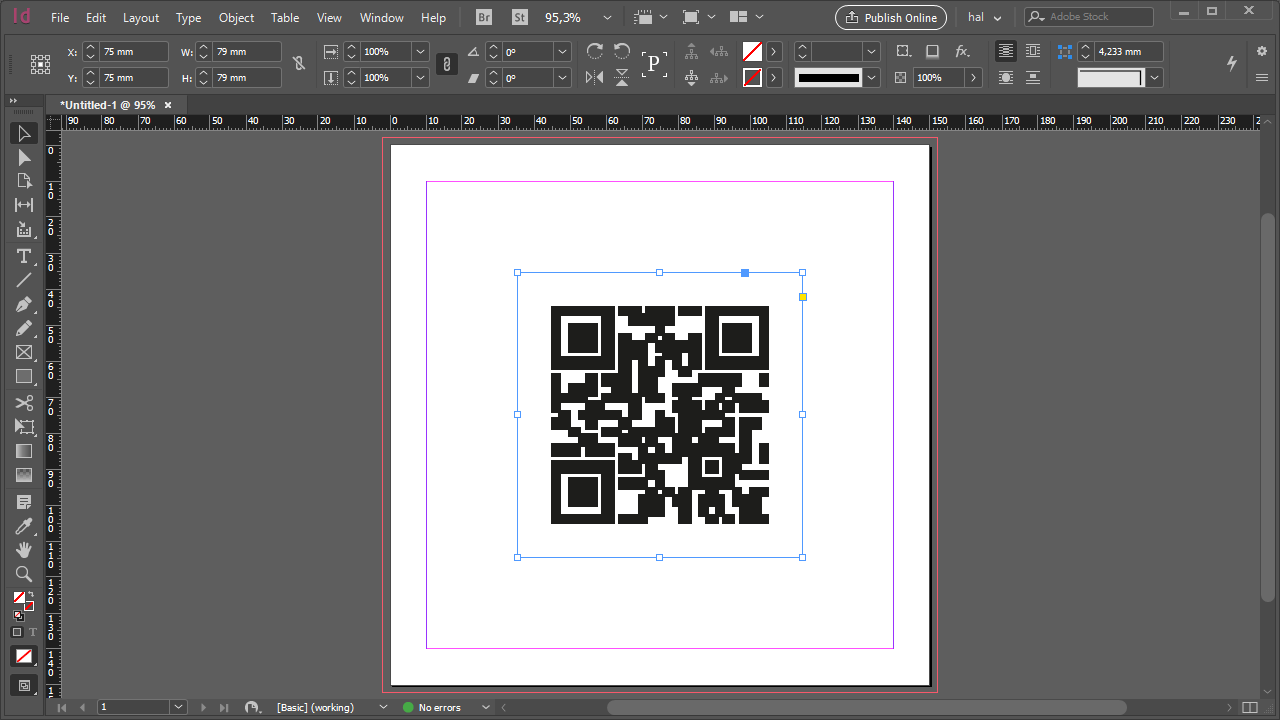Click Rotate 90° Counter-clockwise icon
Viewport: 1280px width, 720px height.
click(622, 51)
